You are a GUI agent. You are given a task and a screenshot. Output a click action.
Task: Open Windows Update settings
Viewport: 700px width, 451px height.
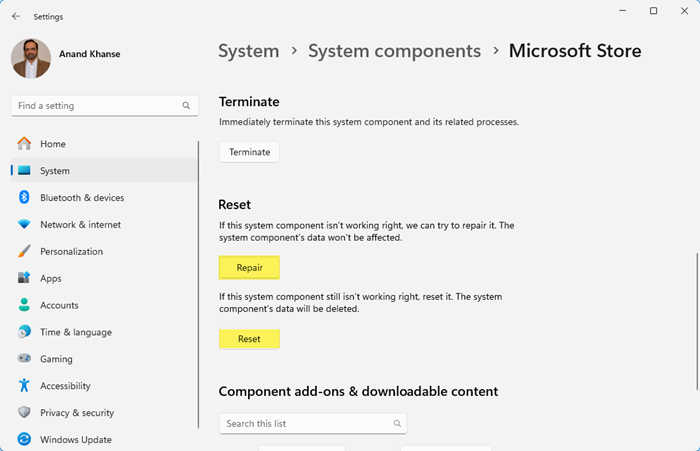(75, 440)
